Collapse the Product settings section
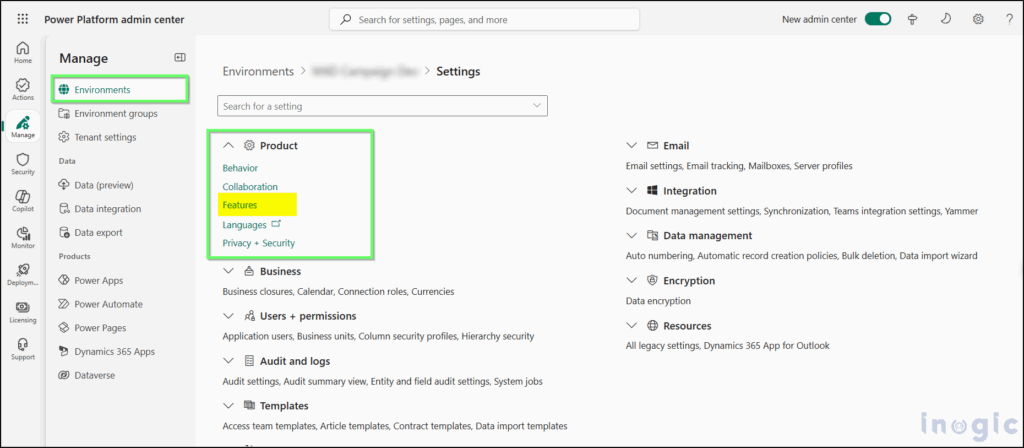Image resolution: width=1024 pixels, height=448 pixels. click(228, 146)
